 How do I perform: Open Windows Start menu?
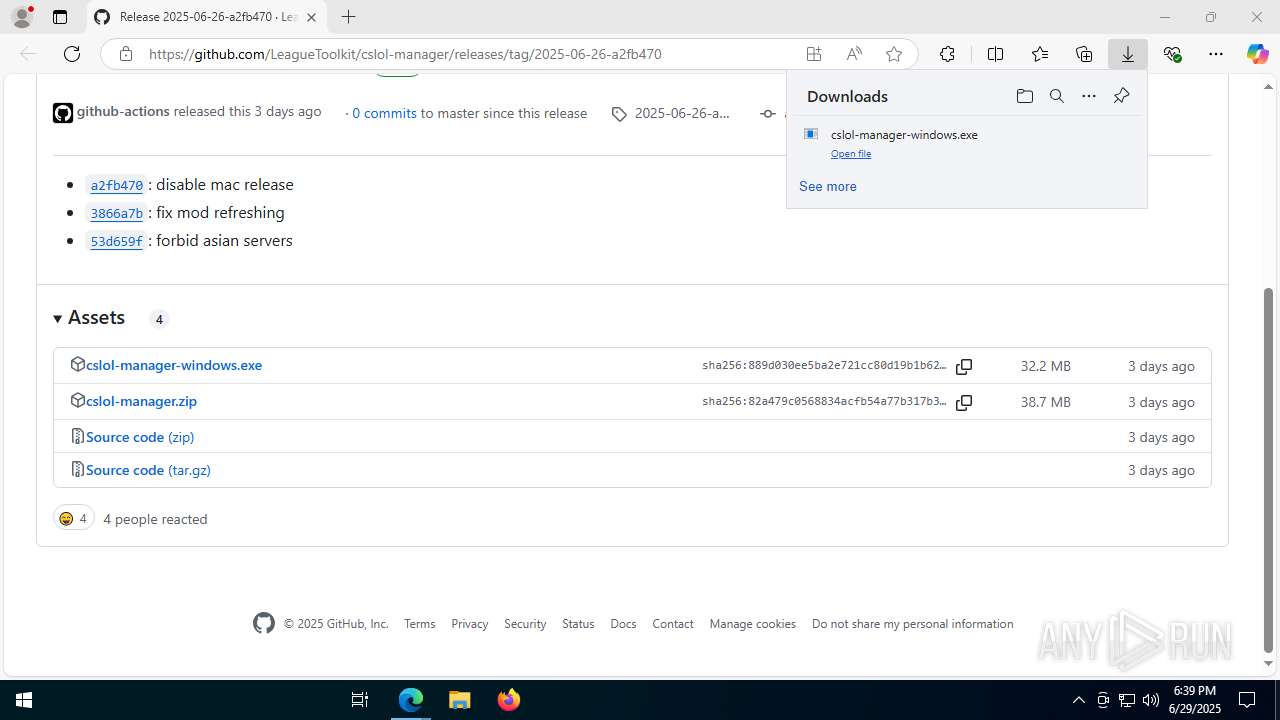23,700
